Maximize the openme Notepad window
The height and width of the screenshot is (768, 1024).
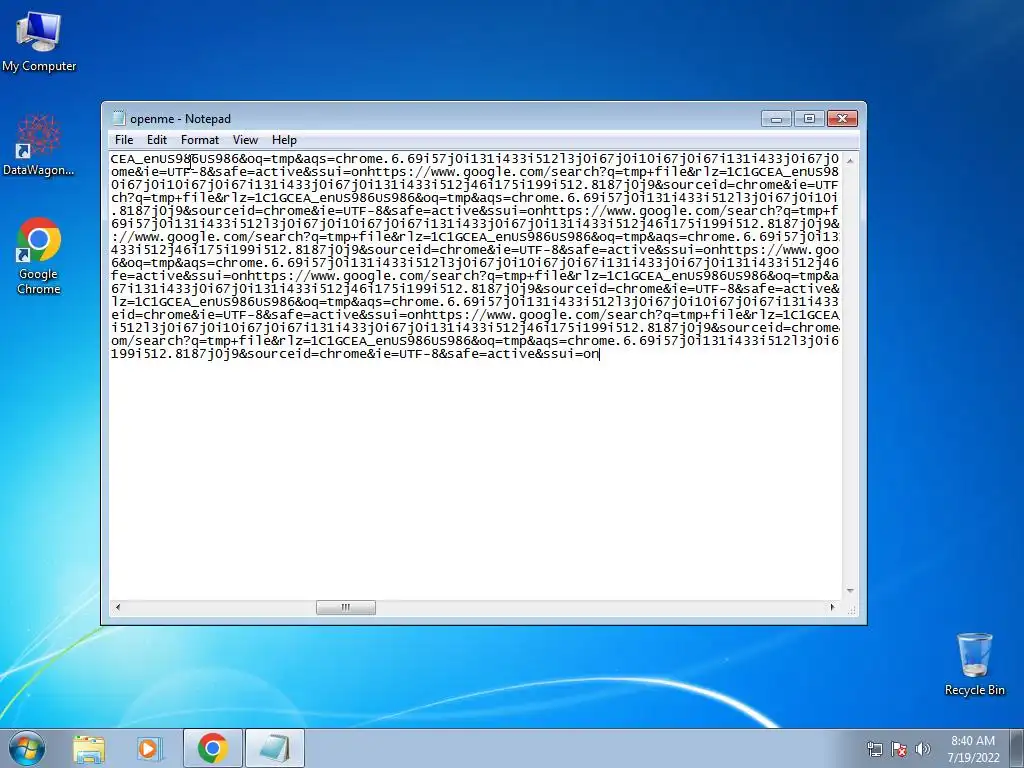(x=809, y=119)
